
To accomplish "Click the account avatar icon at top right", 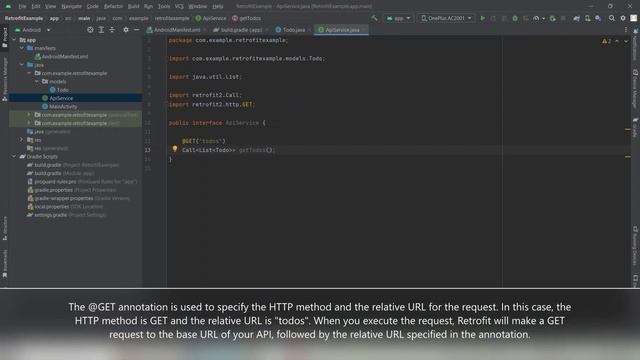I will 633,18.
